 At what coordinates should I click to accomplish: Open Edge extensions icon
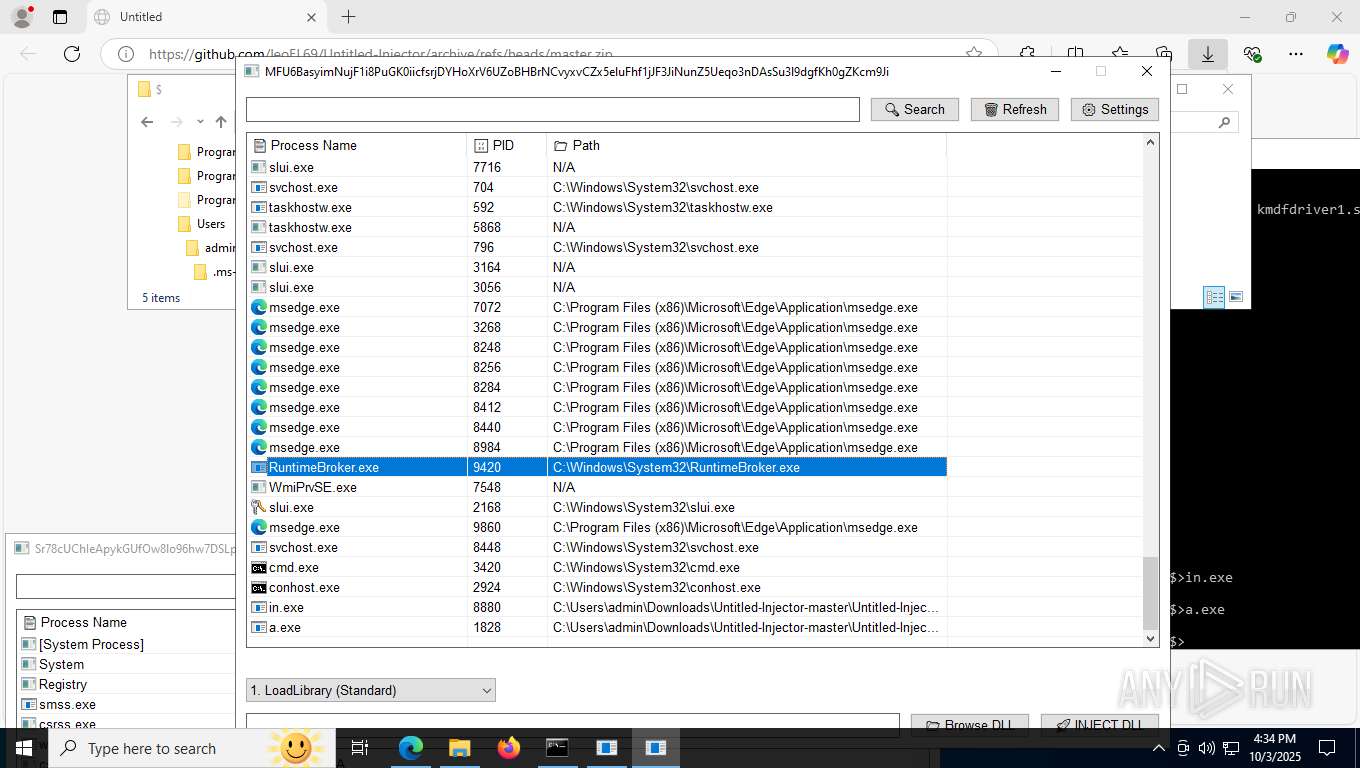tap(1027, 54)
